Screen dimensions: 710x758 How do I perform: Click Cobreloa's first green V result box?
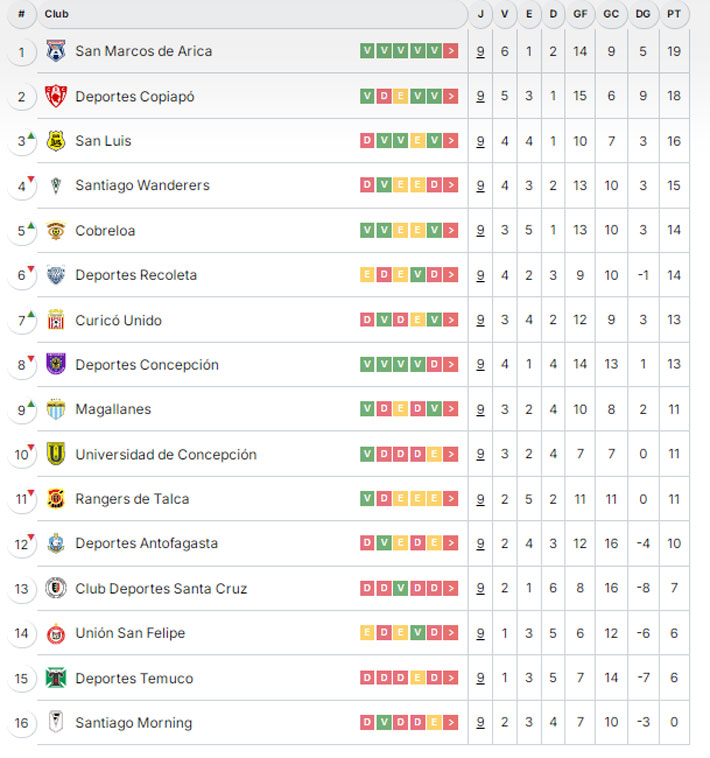click(367, 230)
